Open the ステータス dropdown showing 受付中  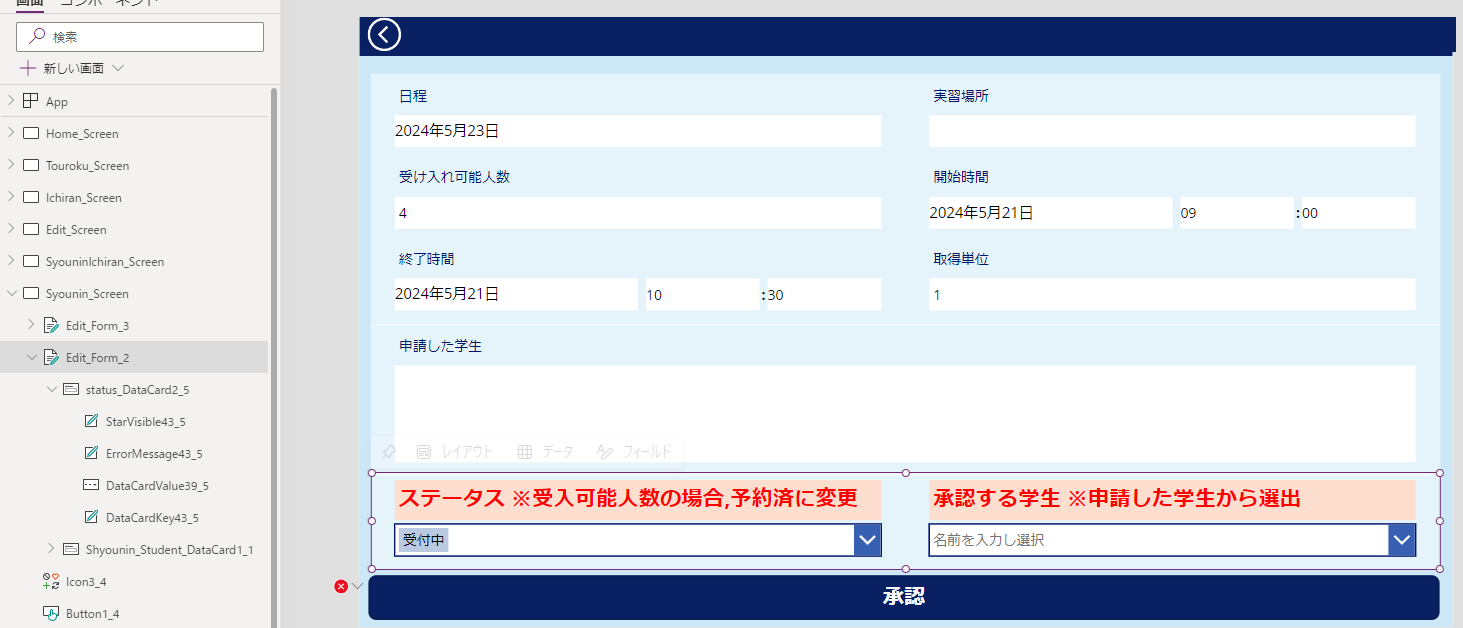[867, 540]
